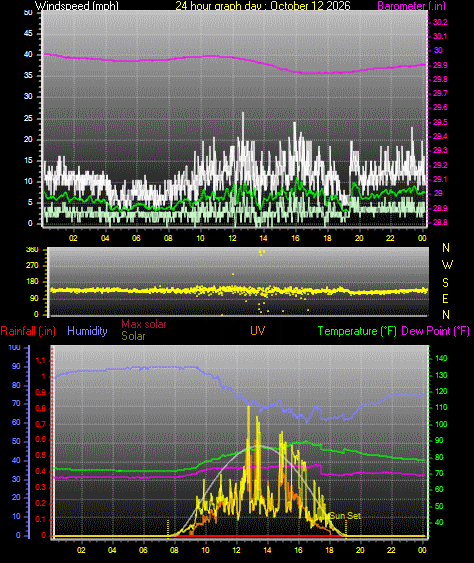Click humidity scale value 100

tap(14, 348)
